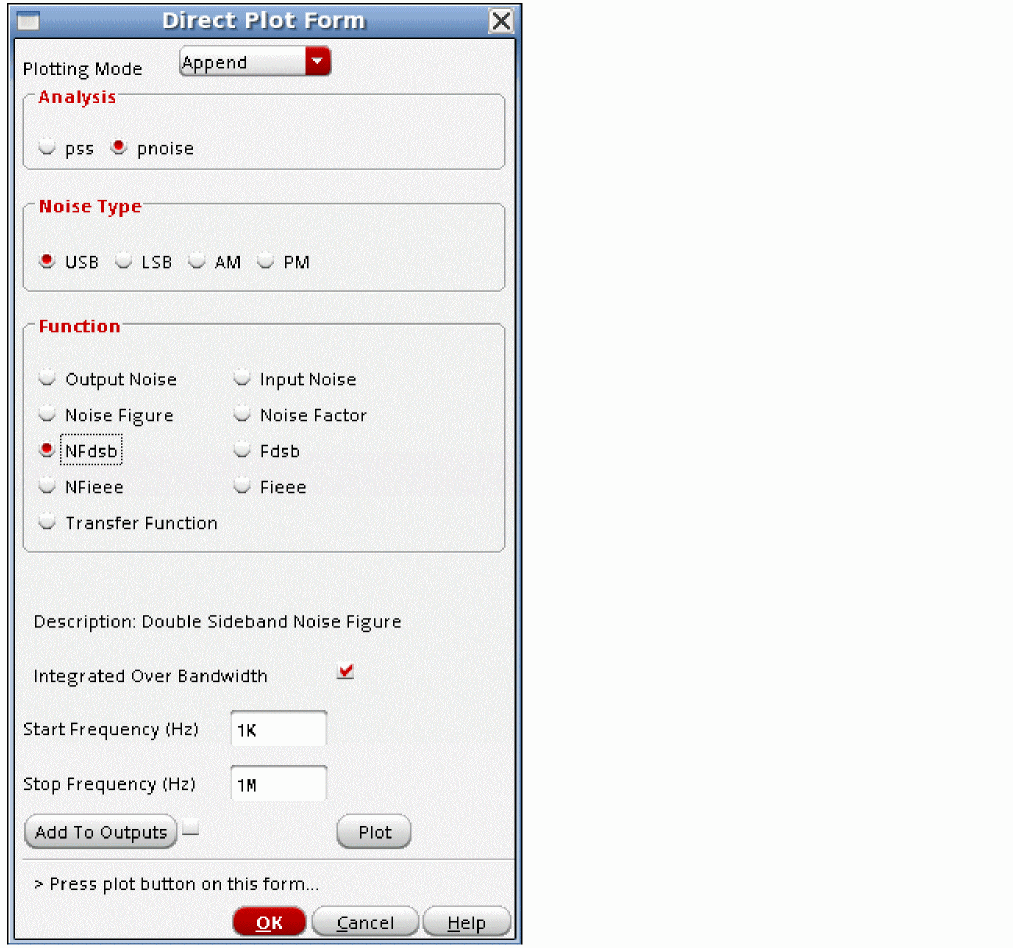Click Add To Outputs button
The height and width of the screenshot is (948, 1013).
[x=101, y=832]
